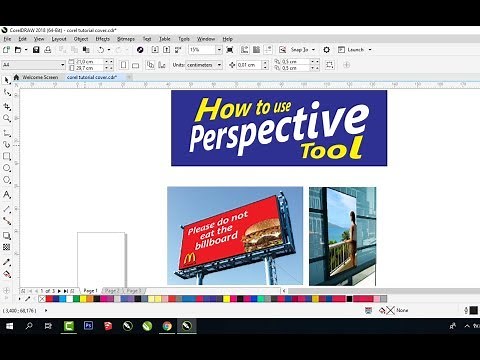Pick the black swatch in the palette
480x360 pixels.
pos(349,299)
